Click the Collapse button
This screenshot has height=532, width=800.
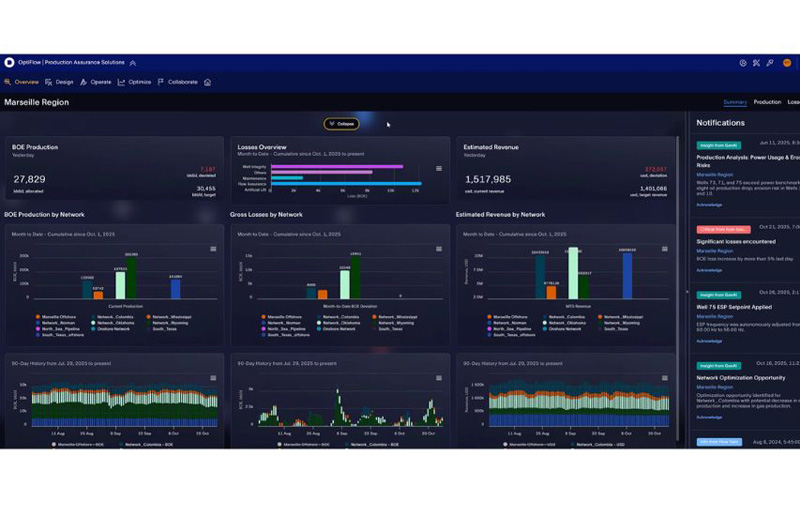341,124
